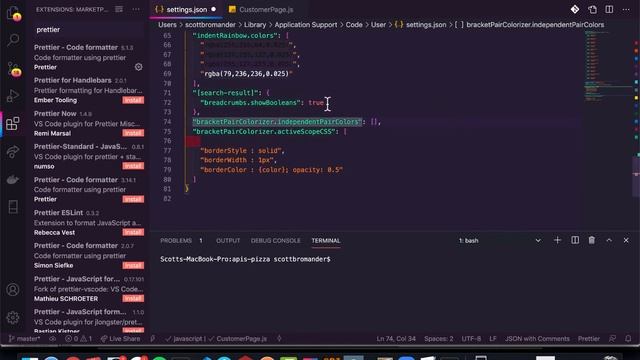Click Application Support breadcrumb segment
The width and height of the screenshot is (640, 360).
click(x=306, y=24)
